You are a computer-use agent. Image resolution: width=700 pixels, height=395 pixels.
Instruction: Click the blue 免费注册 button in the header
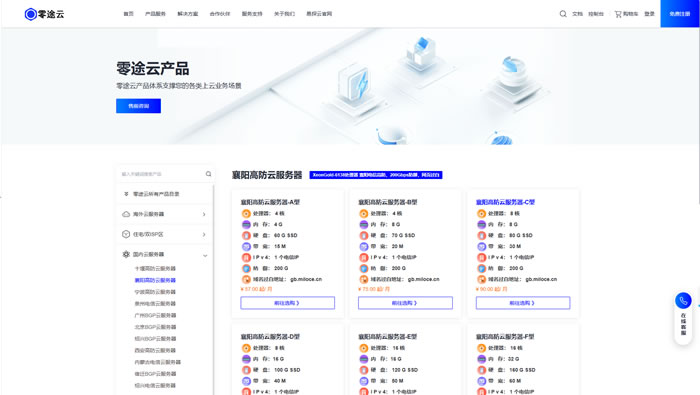(679, 14)
